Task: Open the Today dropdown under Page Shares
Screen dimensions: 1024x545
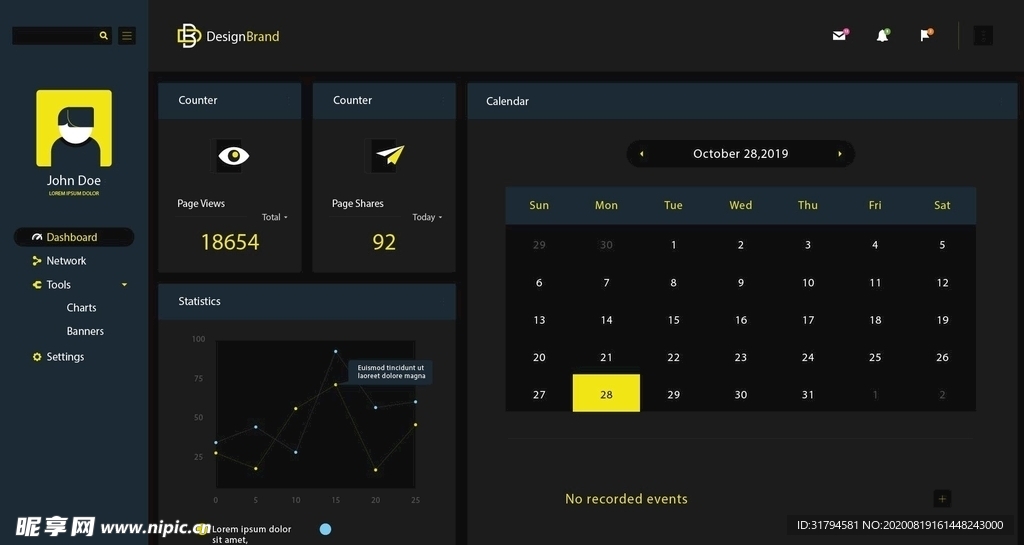Action: coord(427,217)
